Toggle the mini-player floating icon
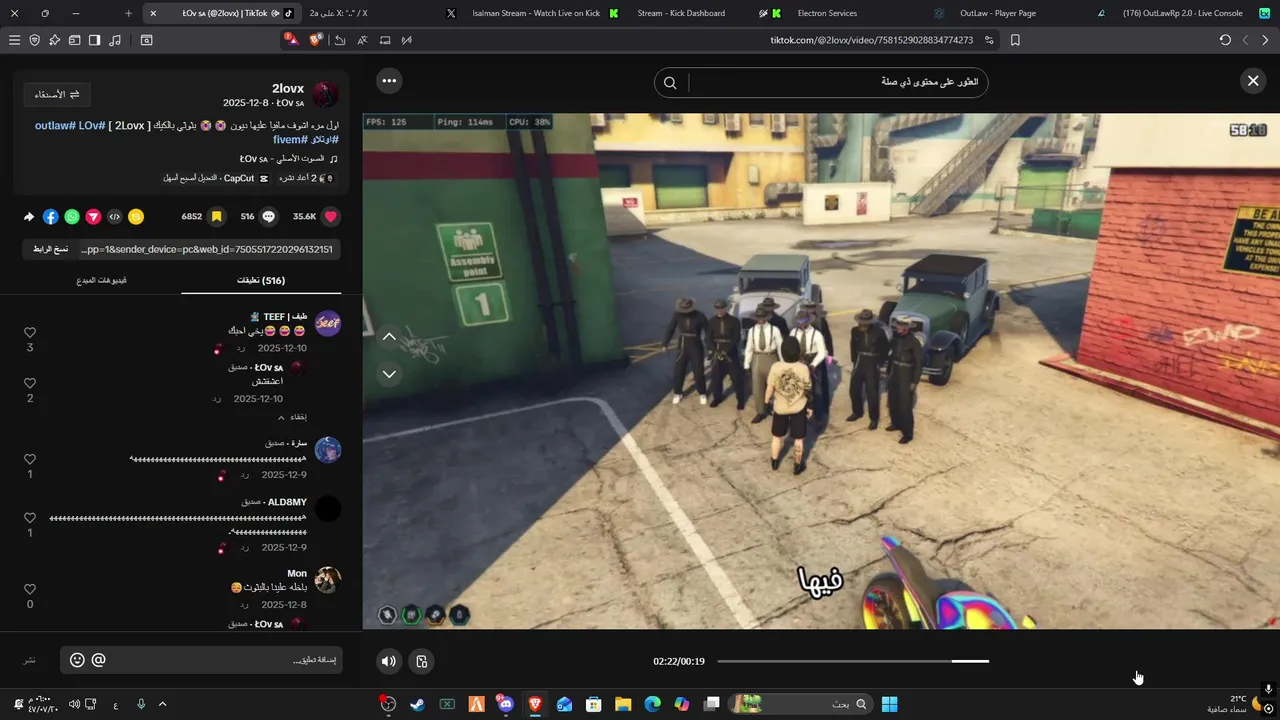This screenshot has height=720, width=1280. tap(422, 661)
